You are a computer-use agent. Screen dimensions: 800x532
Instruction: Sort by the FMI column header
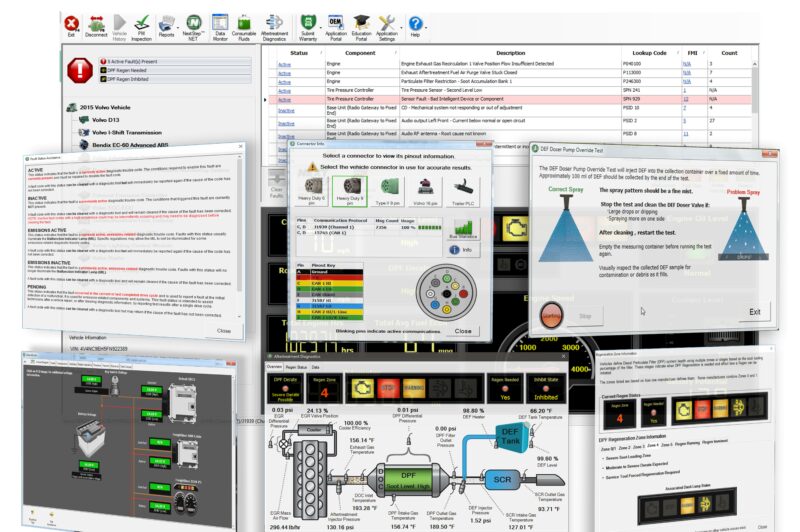pos(692,53)
